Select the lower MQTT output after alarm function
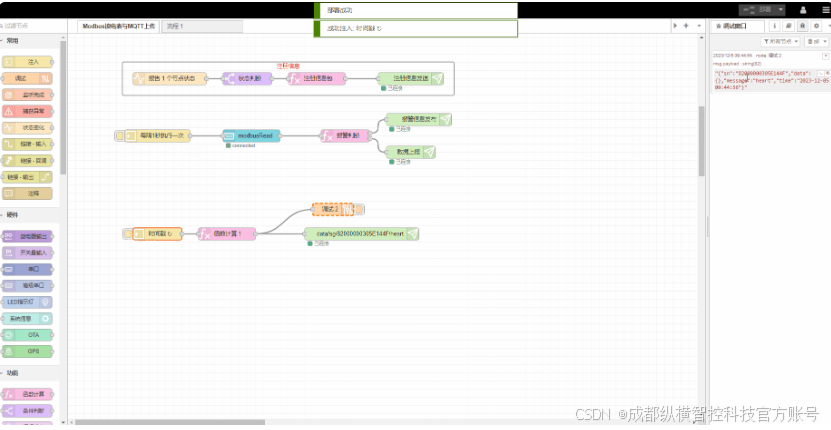Viewport: 831px width, 430px height. 411,152
